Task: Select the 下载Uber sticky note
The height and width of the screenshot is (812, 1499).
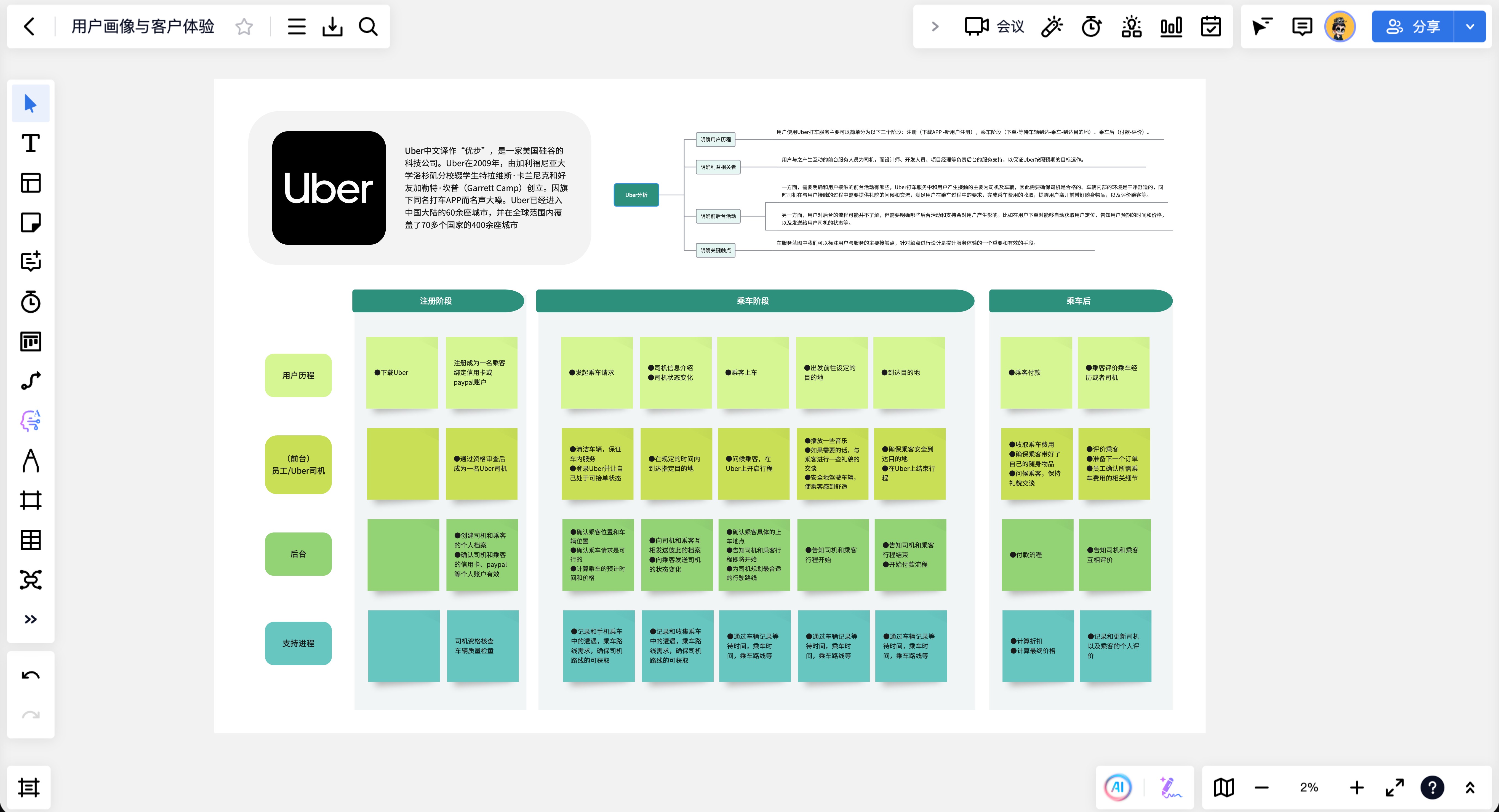Action: pyautogui.click(x=402, y=372)
